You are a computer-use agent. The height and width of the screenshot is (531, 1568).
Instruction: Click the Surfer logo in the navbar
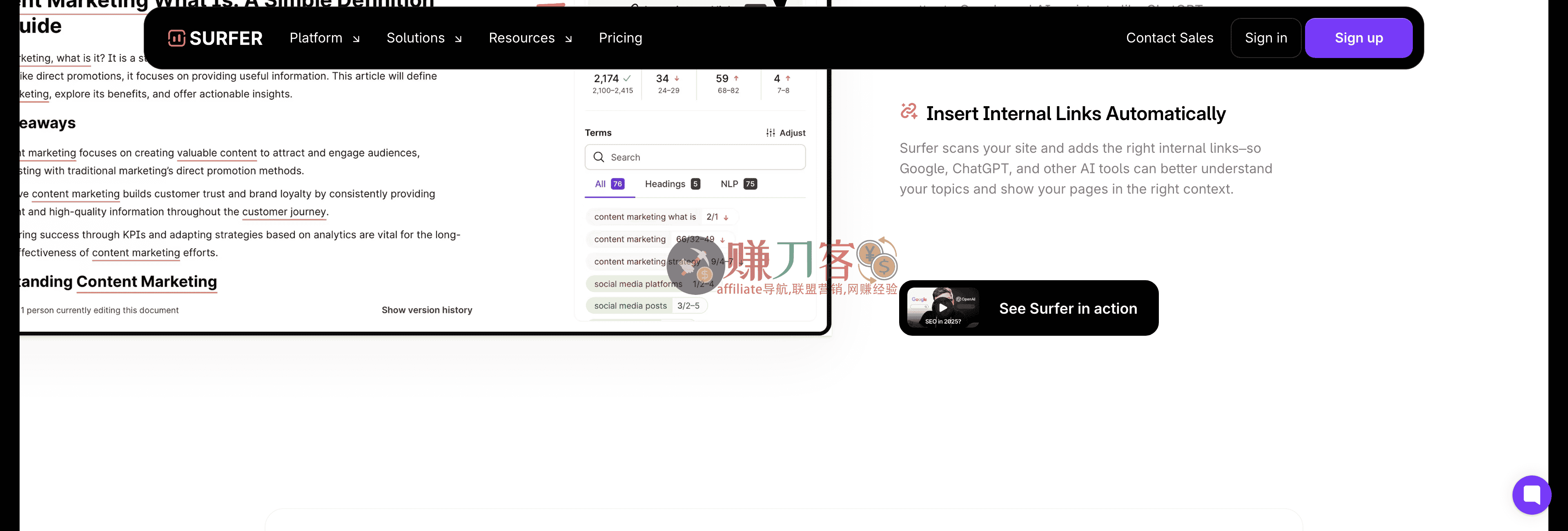click(x=215, y=38)
